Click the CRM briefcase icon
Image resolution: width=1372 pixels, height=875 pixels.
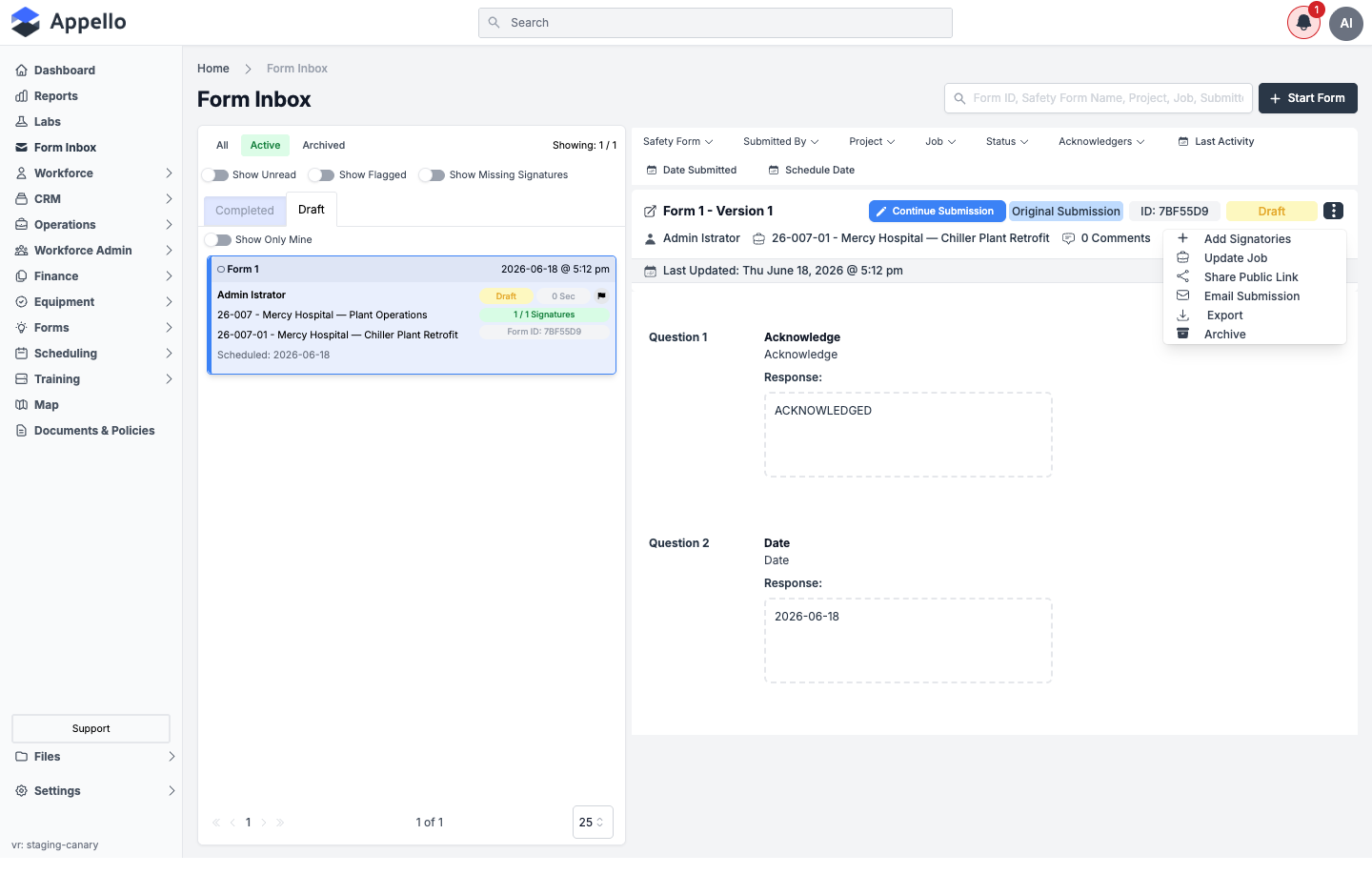point(21,199)
